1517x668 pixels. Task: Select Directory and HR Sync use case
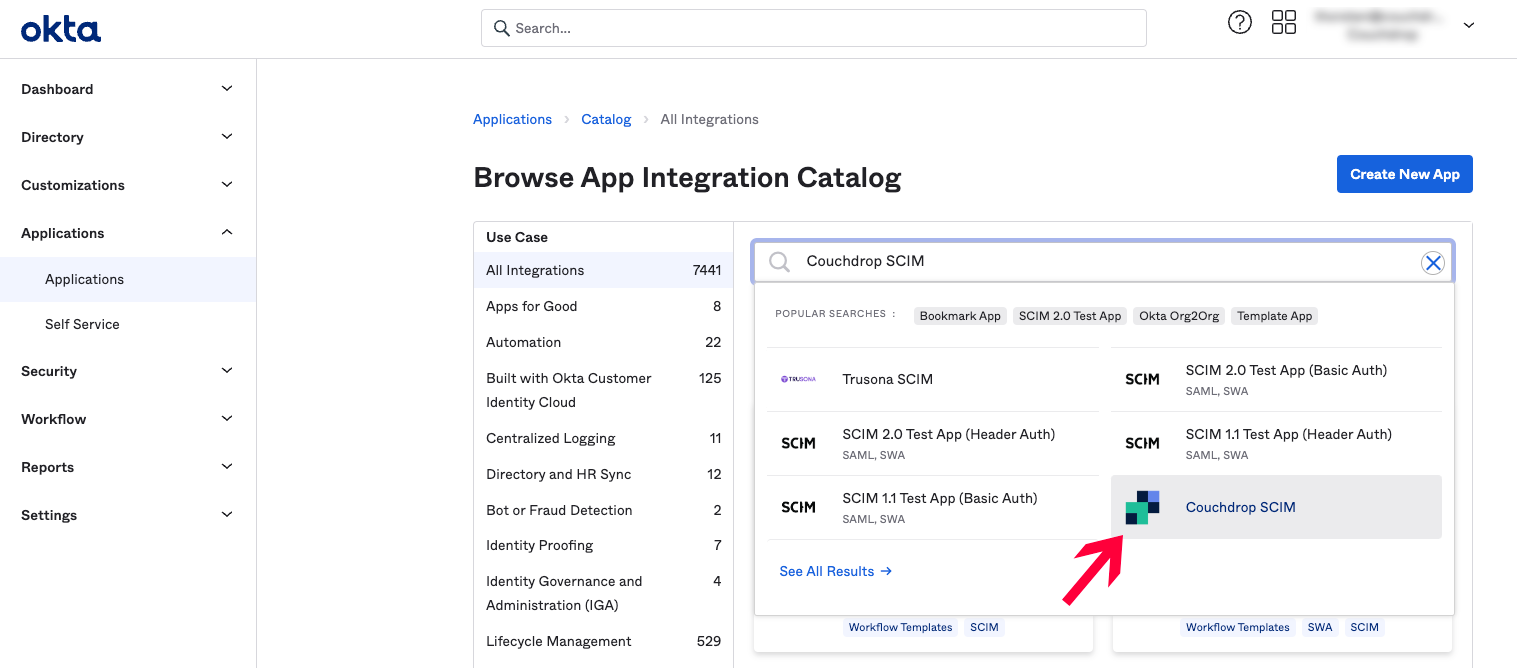click(x=603, y=474)
